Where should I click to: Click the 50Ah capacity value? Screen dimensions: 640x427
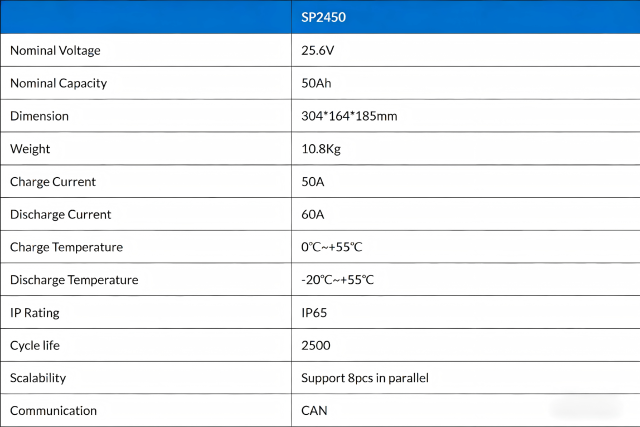point(317,84)
